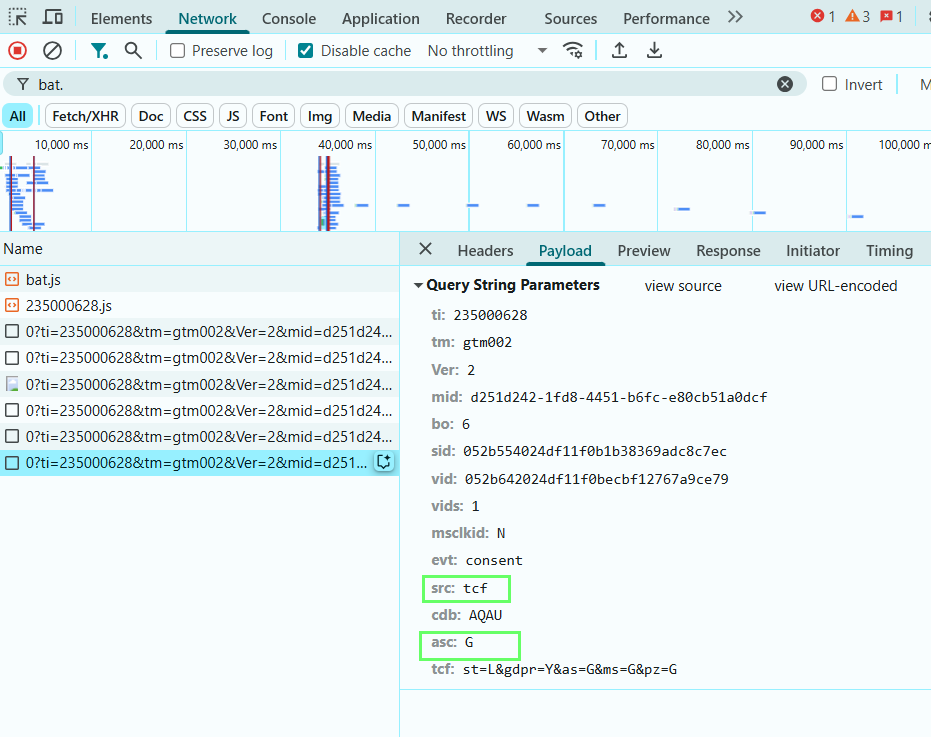This screenshot has height=737, width=931.
Task: Filter by Media requests
Action: click(372, 116)
